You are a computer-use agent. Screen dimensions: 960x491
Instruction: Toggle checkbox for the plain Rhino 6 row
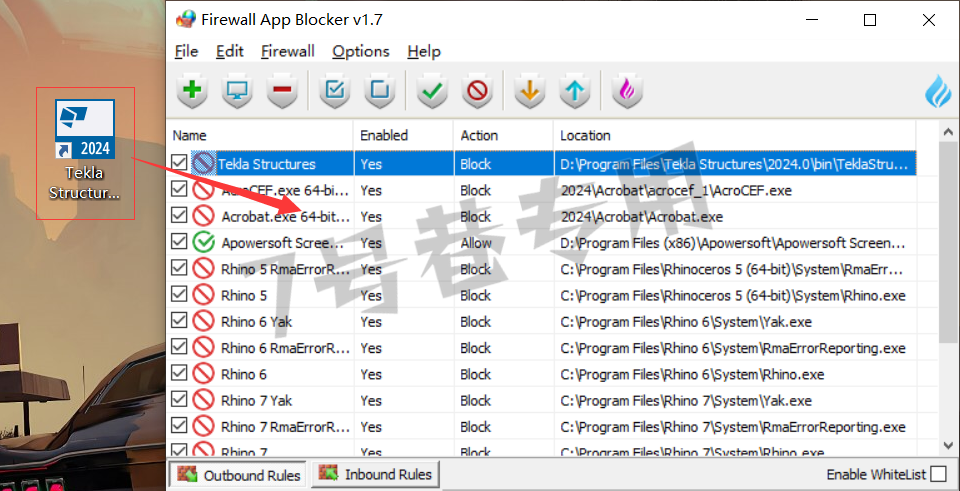coord(179,373)
